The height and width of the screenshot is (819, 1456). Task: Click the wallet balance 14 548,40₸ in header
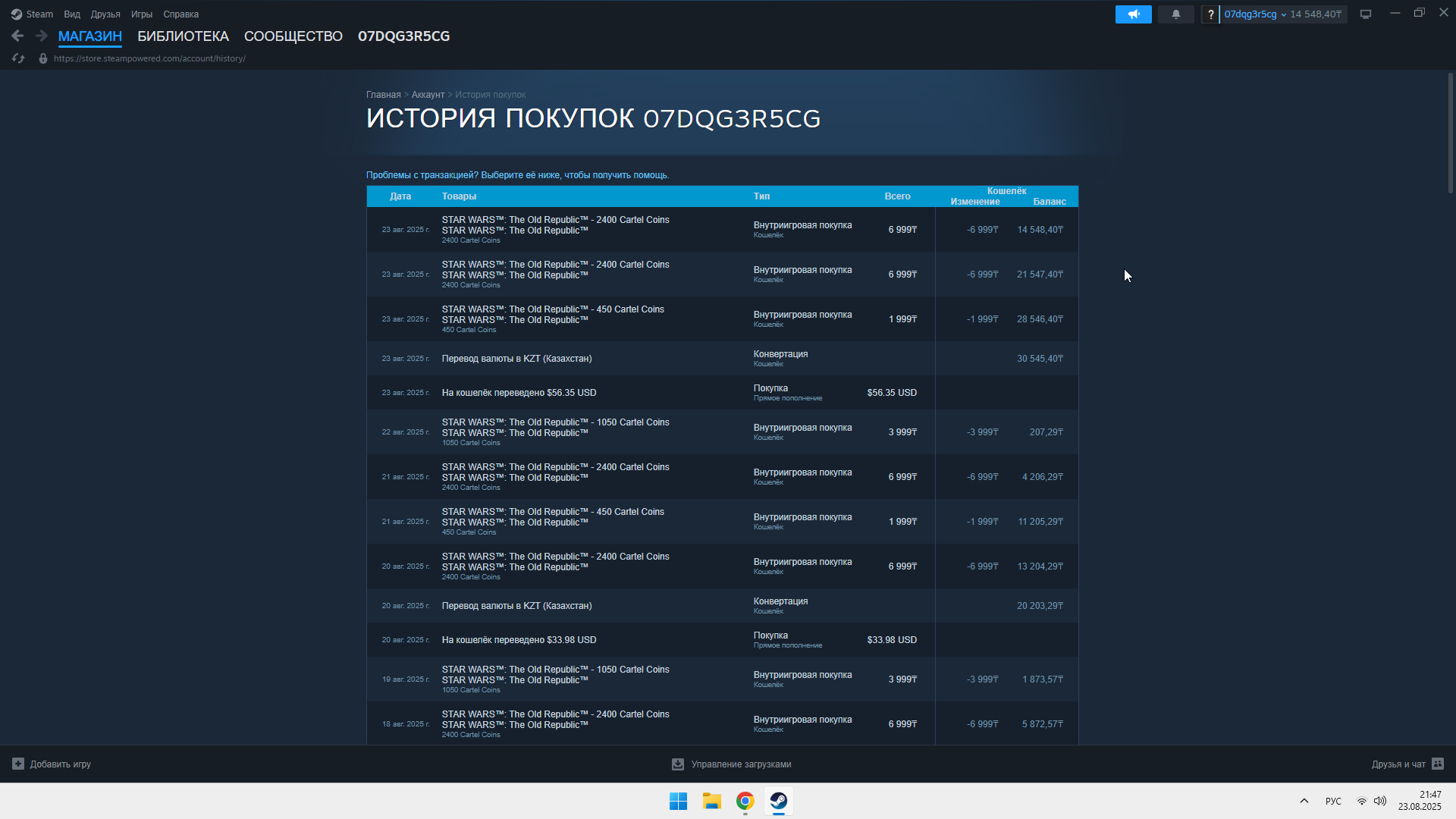point(1316,14)
